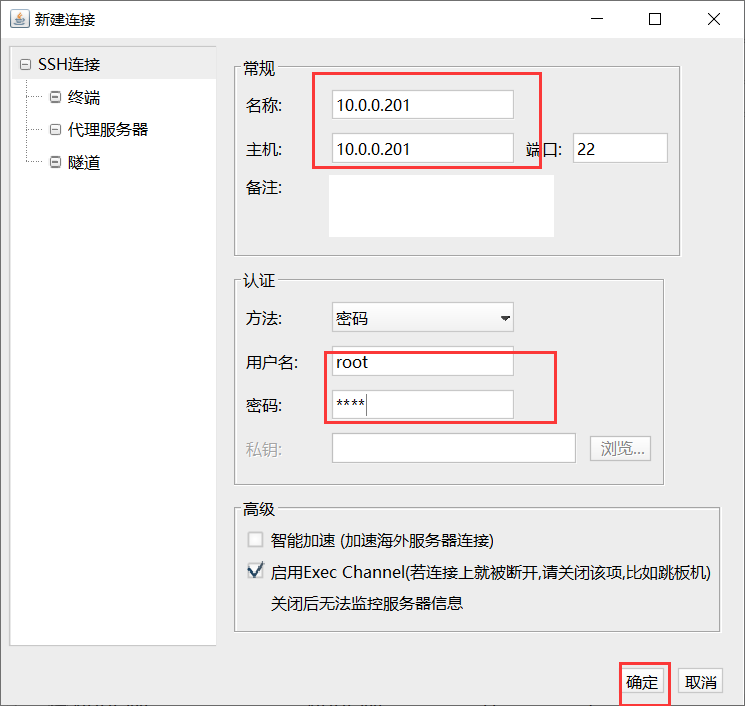Click the 端口 field showing 22
The image size is (745, 706).
pos(620,149)
